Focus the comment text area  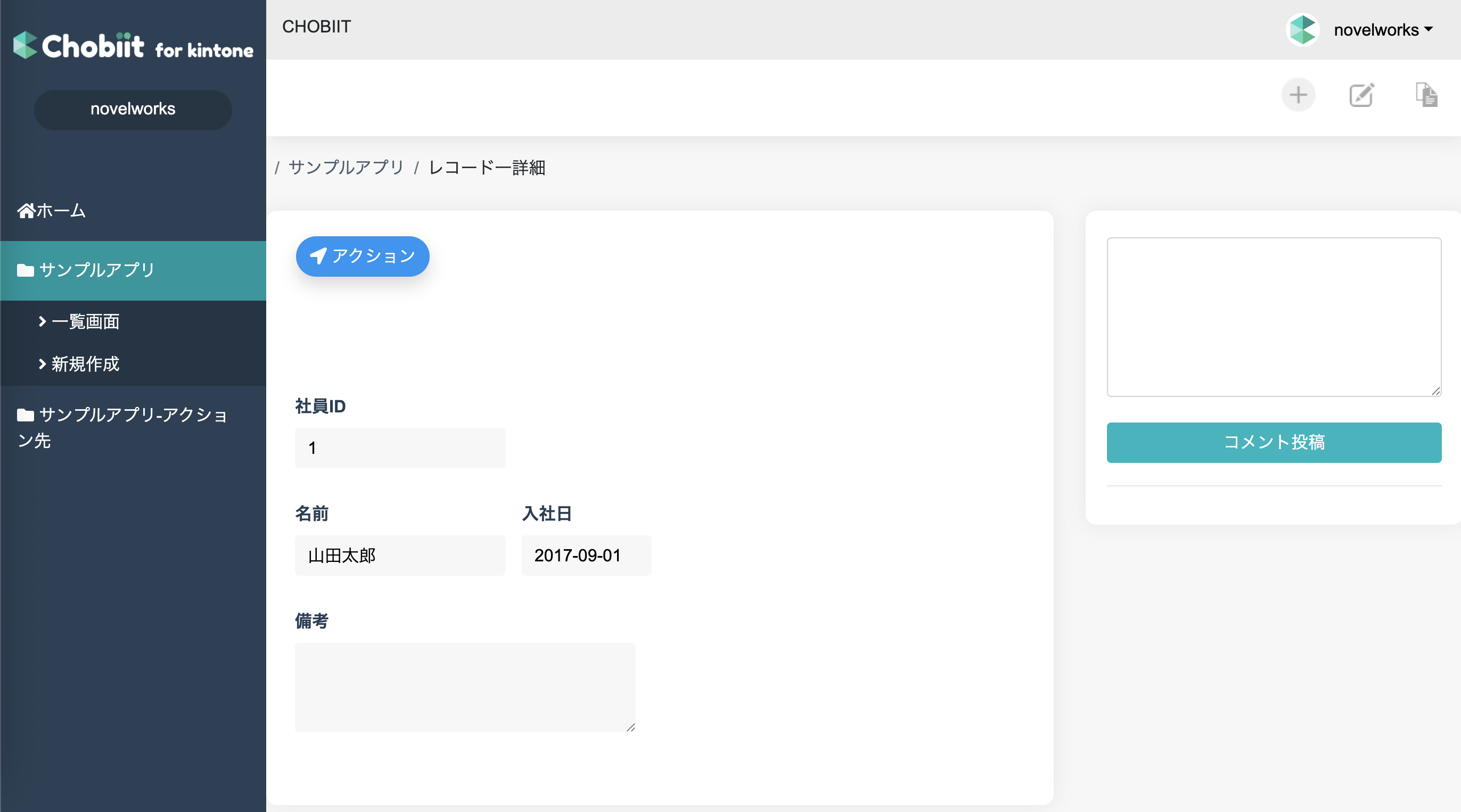1274,317
